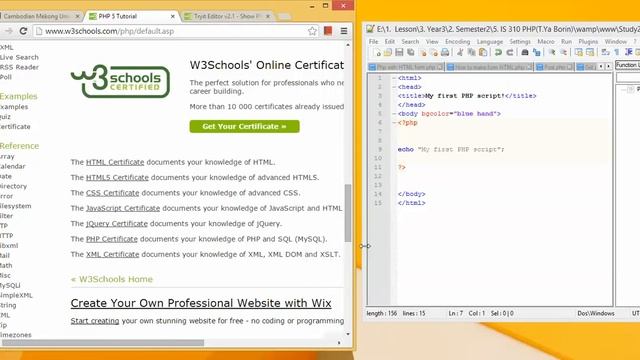Image resolution: width=640 pixels, height=360 pixels.
Task: Close the Tryit Editor tab
Action: pos(268,16)
